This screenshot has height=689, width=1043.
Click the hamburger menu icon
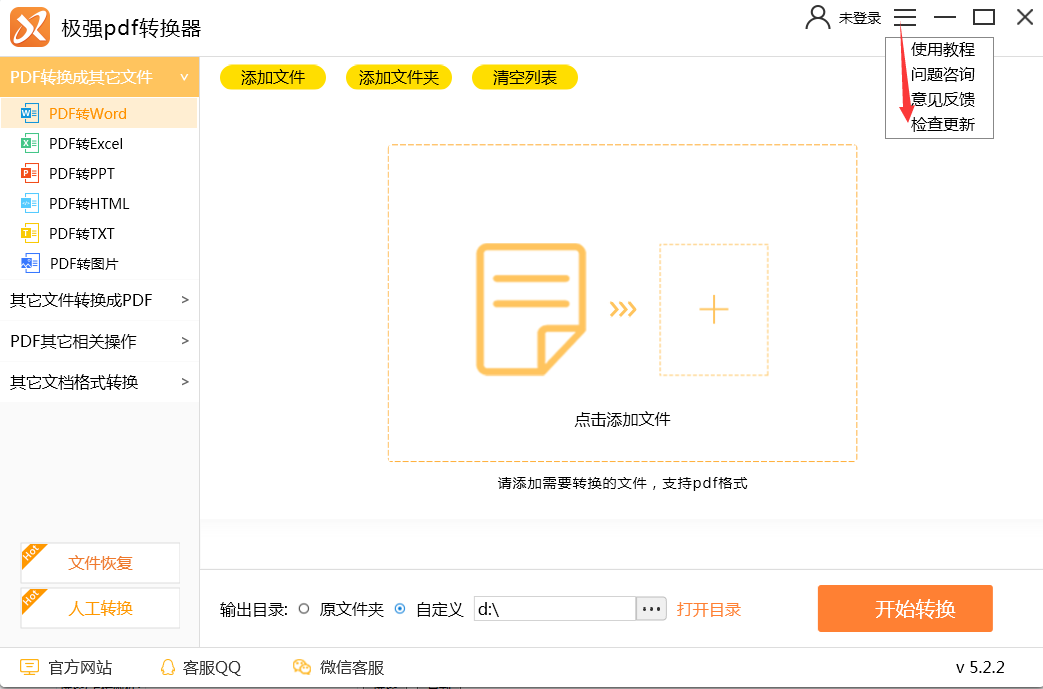905,17
